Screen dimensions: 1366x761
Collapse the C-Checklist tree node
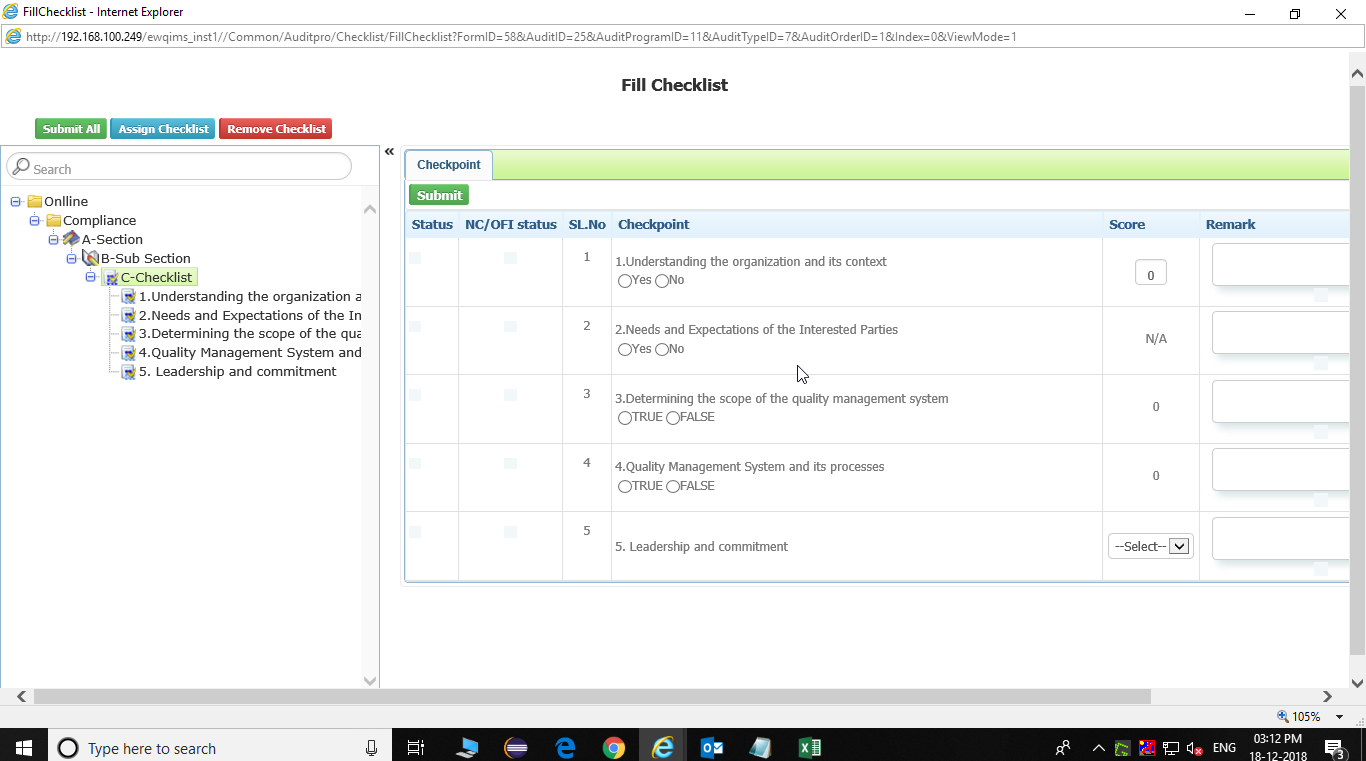tap(91, 277)
